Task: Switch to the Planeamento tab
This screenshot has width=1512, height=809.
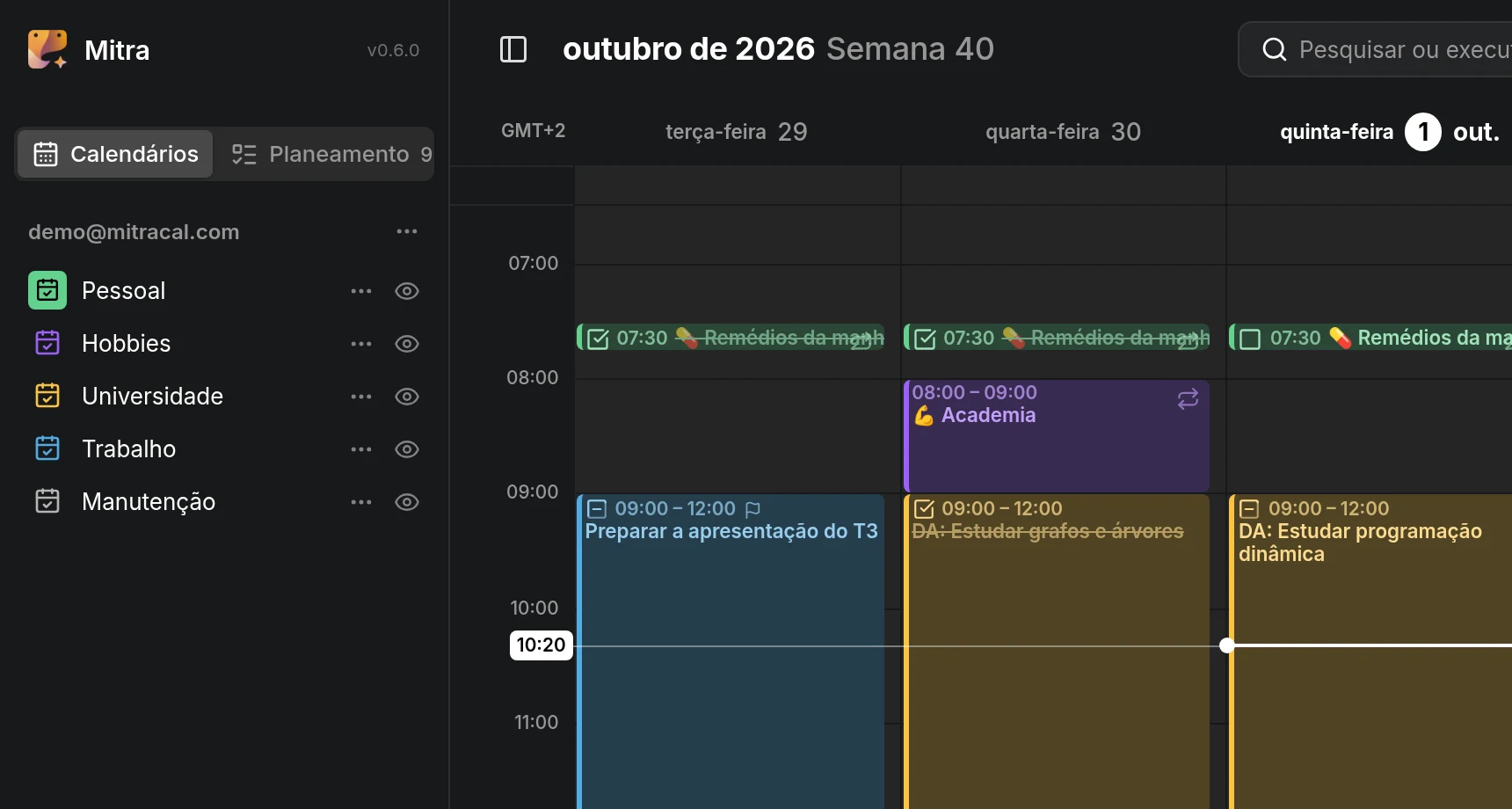Action: click(331, 154)
